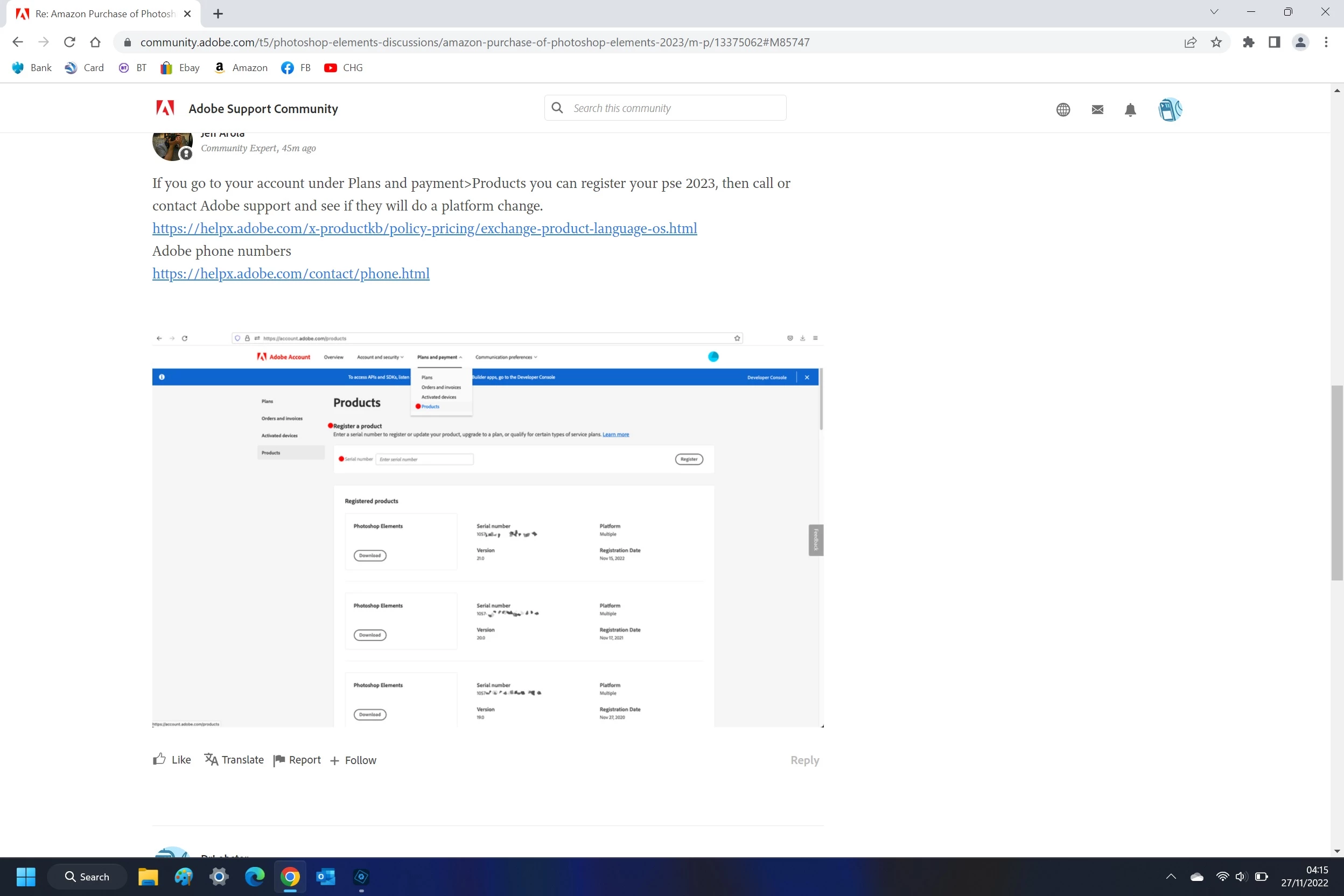
Task: Click the notifications bell icon
Action: (x=1130, y=110)
